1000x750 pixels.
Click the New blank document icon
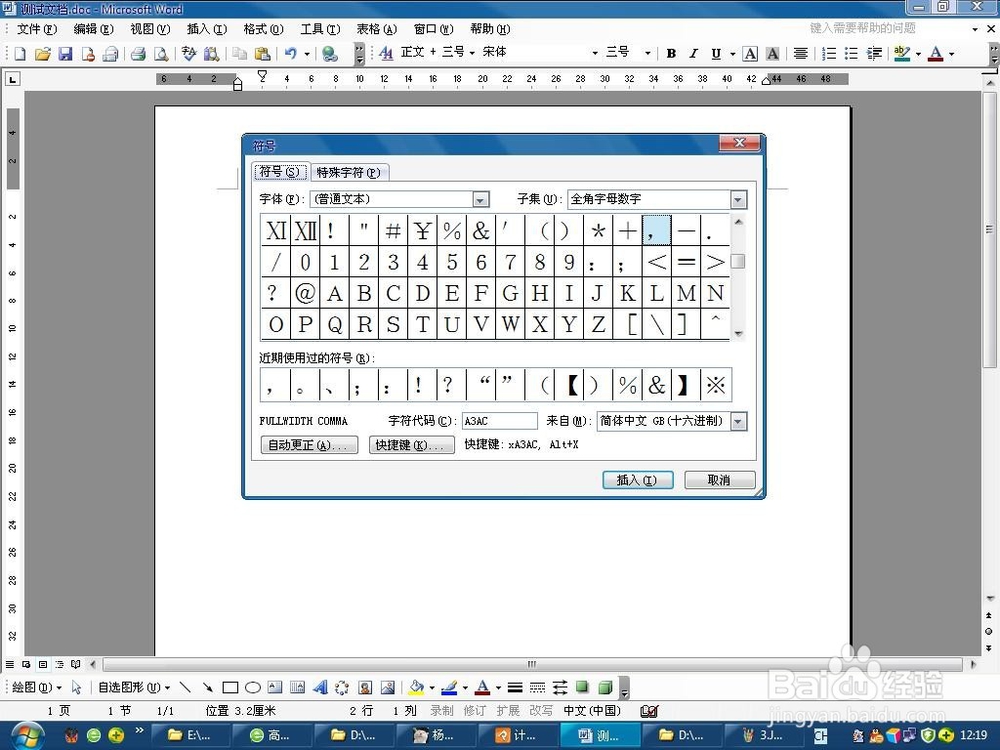[20, 54]
